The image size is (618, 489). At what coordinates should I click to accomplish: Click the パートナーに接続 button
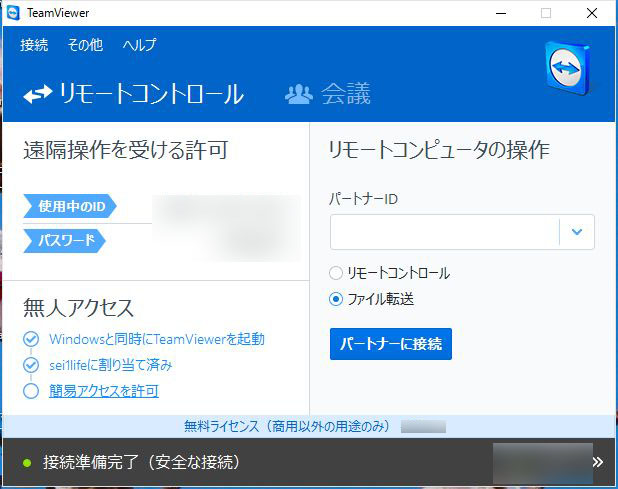point(391,344)
